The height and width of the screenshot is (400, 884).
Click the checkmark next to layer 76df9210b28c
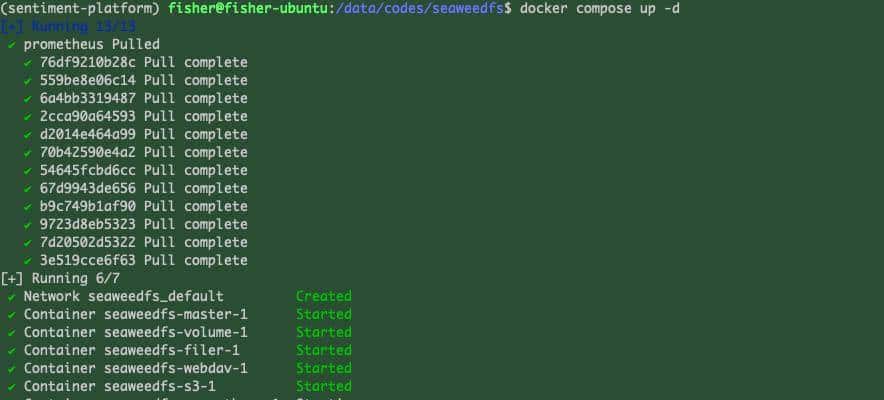pos(29,63)
